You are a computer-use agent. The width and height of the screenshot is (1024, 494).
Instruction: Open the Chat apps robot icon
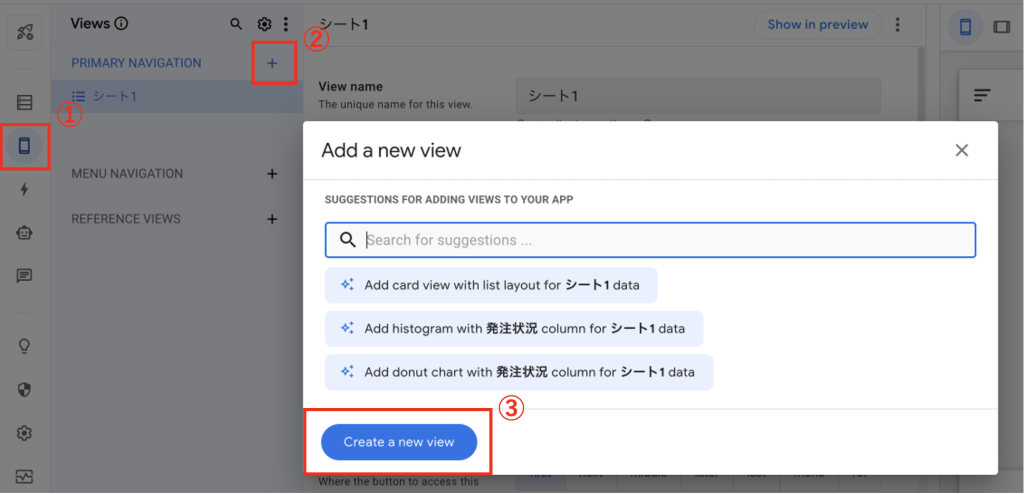tap(25, 232)
